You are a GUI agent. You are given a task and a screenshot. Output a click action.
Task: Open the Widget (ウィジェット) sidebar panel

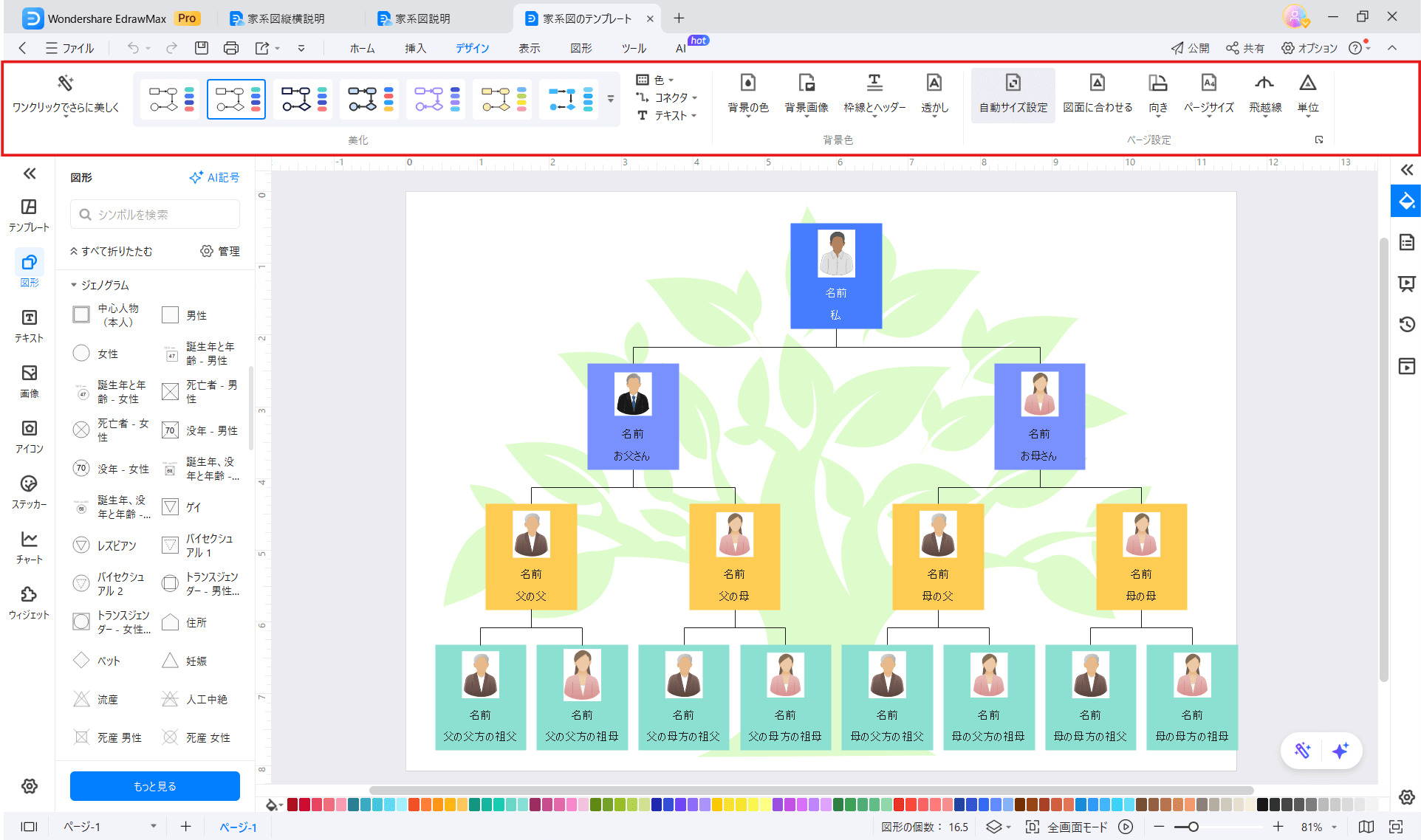pos(29,595)
